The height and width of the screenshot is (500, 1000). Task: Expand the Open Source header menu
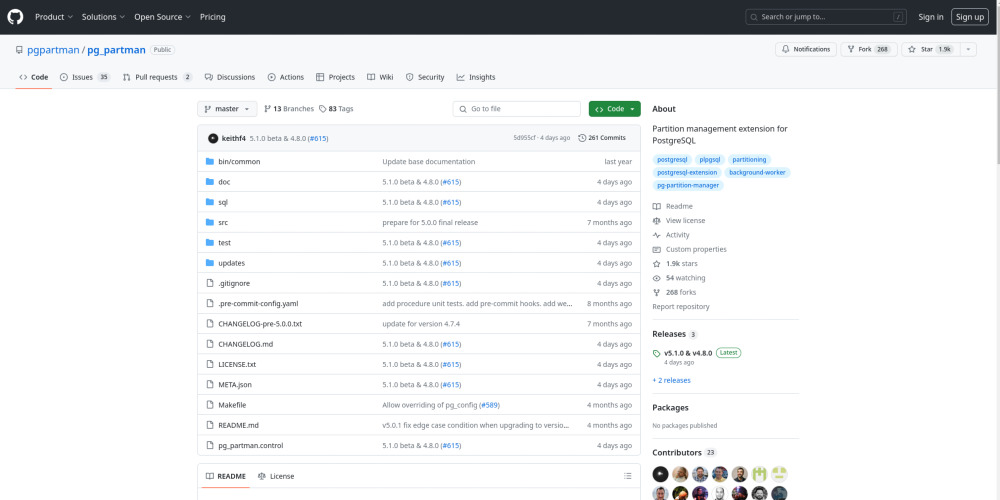tap(162, 17)
